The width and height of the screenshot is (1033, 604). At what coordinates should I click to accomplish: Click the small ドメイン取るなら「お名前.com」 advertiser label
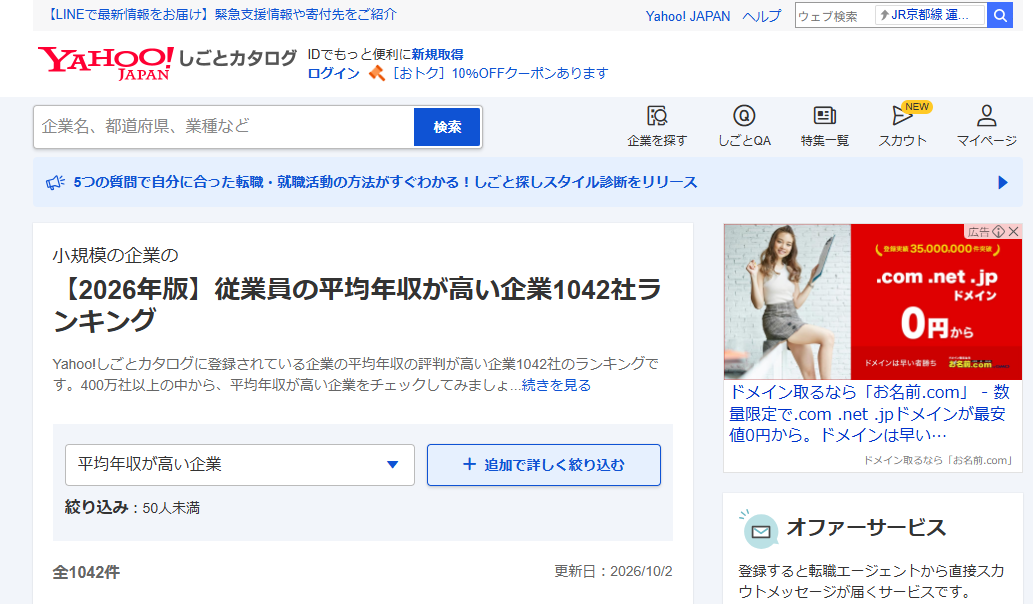[x=938, y=460]
